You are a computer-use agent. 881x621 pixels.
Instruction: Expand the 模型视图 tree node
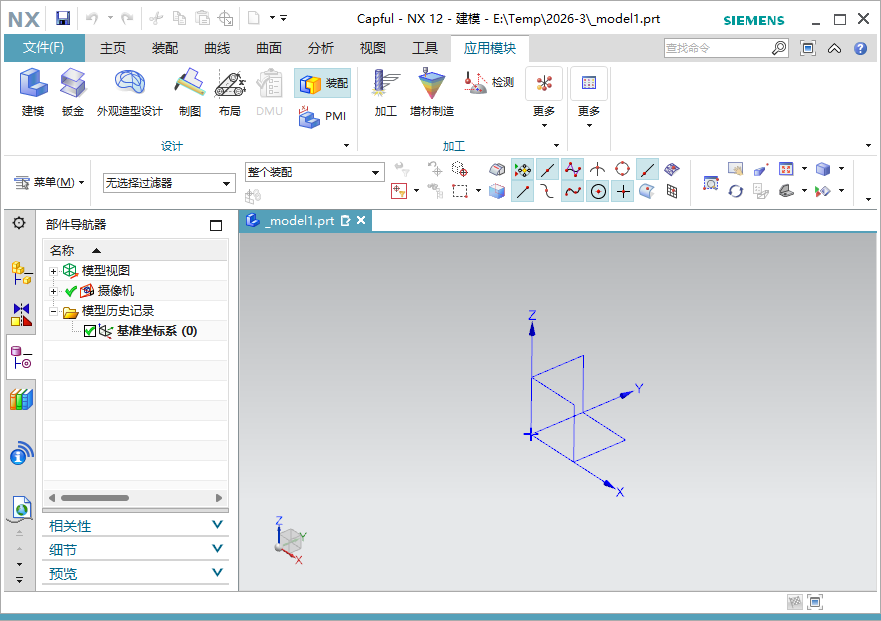[54, 271]
